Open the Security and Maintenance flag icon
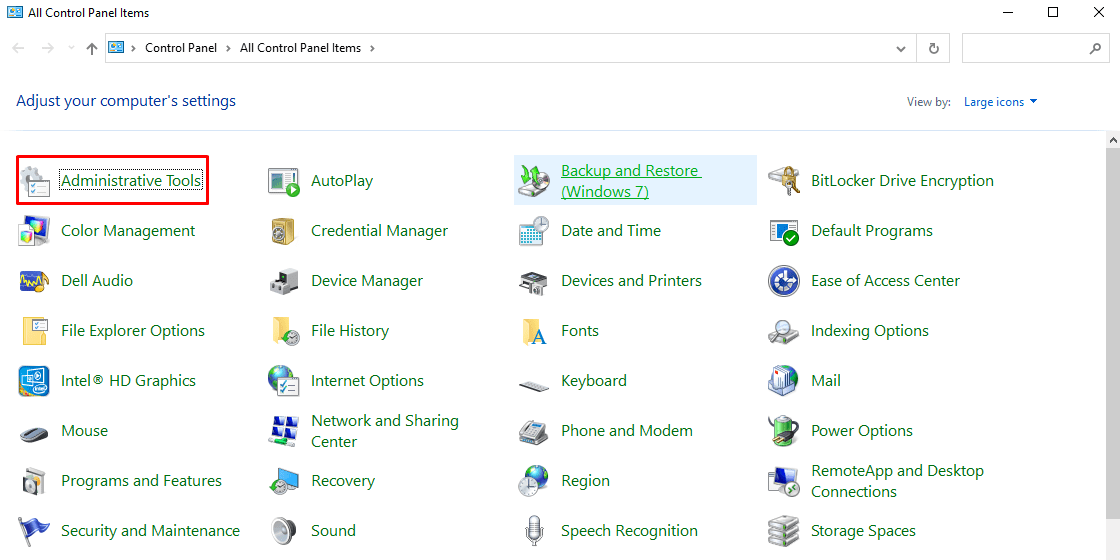 (x=34, y=531)
